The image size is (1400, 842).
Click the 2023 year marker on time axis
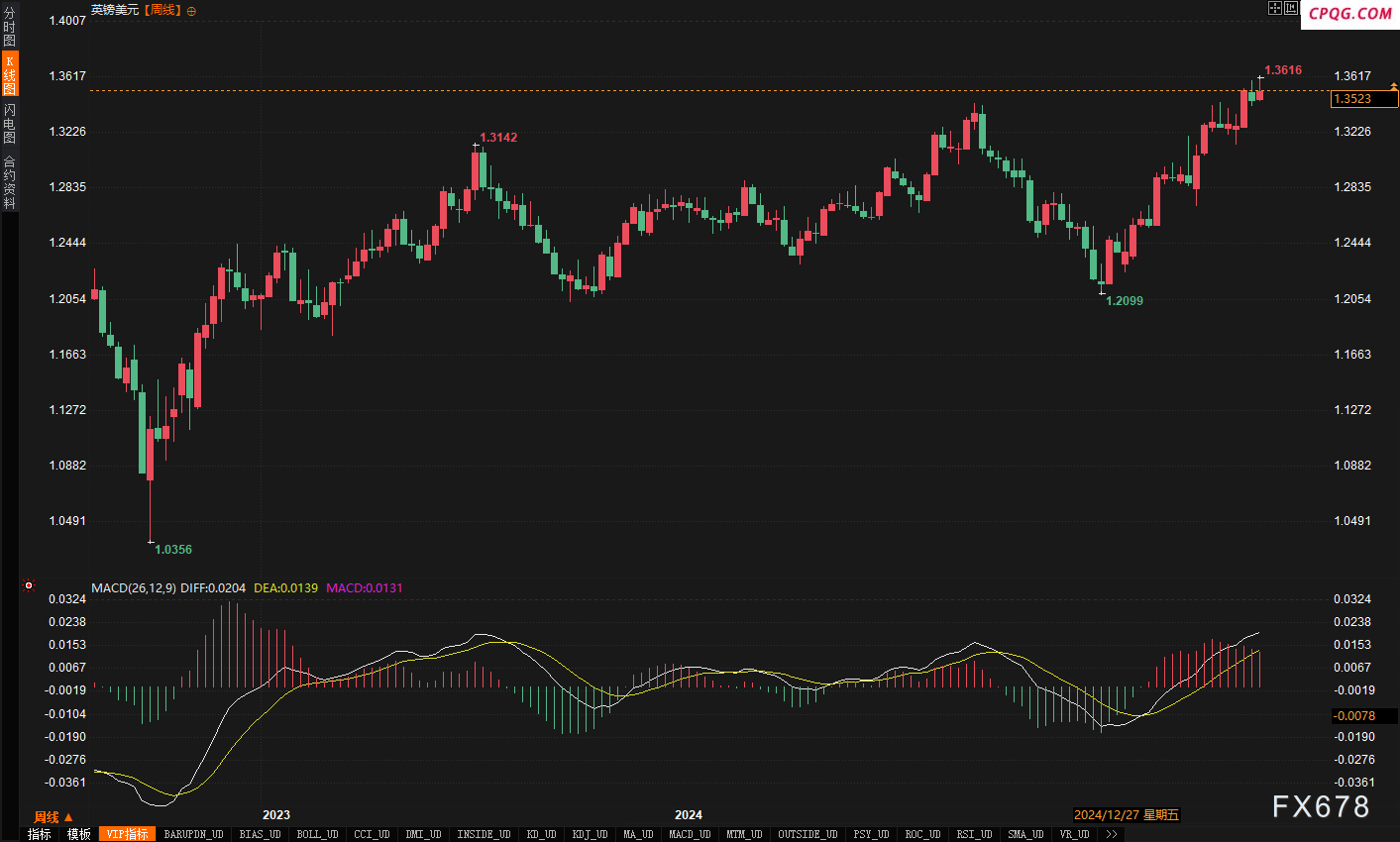[x=276, y=815]
